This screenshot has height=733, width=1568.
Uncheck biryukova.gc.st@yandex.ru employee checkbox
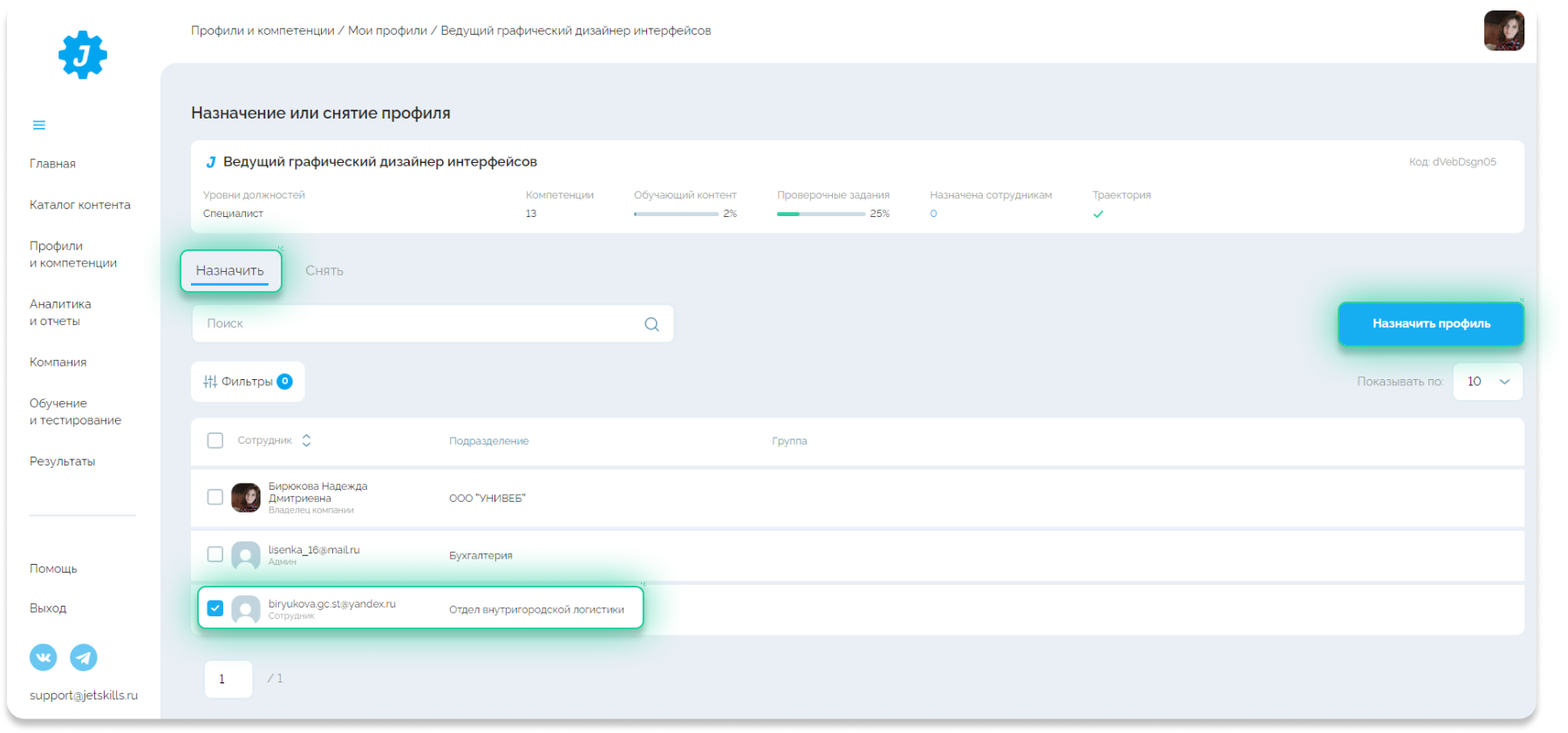click(215, 608)
